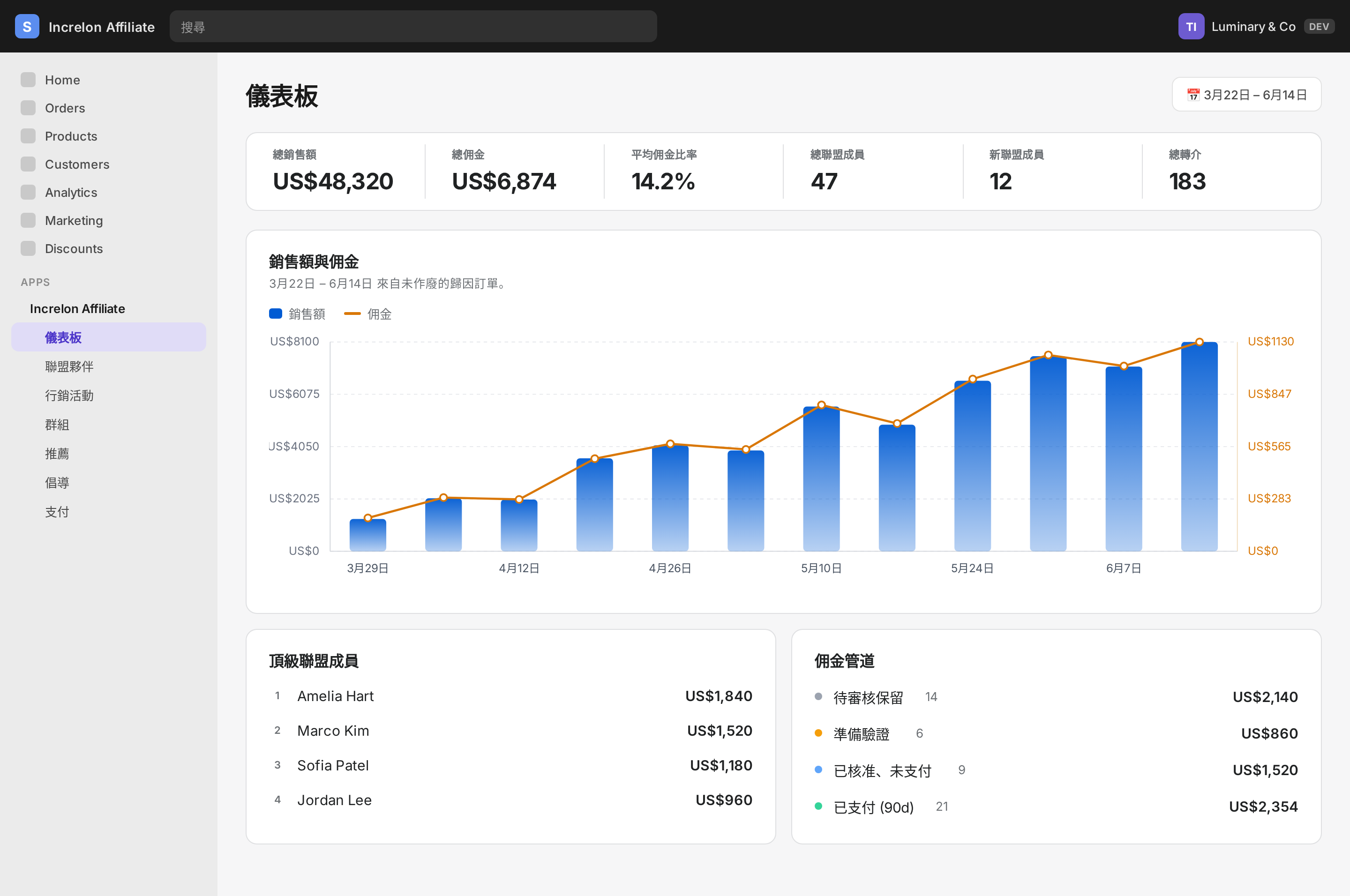Click the Luminary & Co store name
Screen dimensions: 1350x896
(1253, 26)
